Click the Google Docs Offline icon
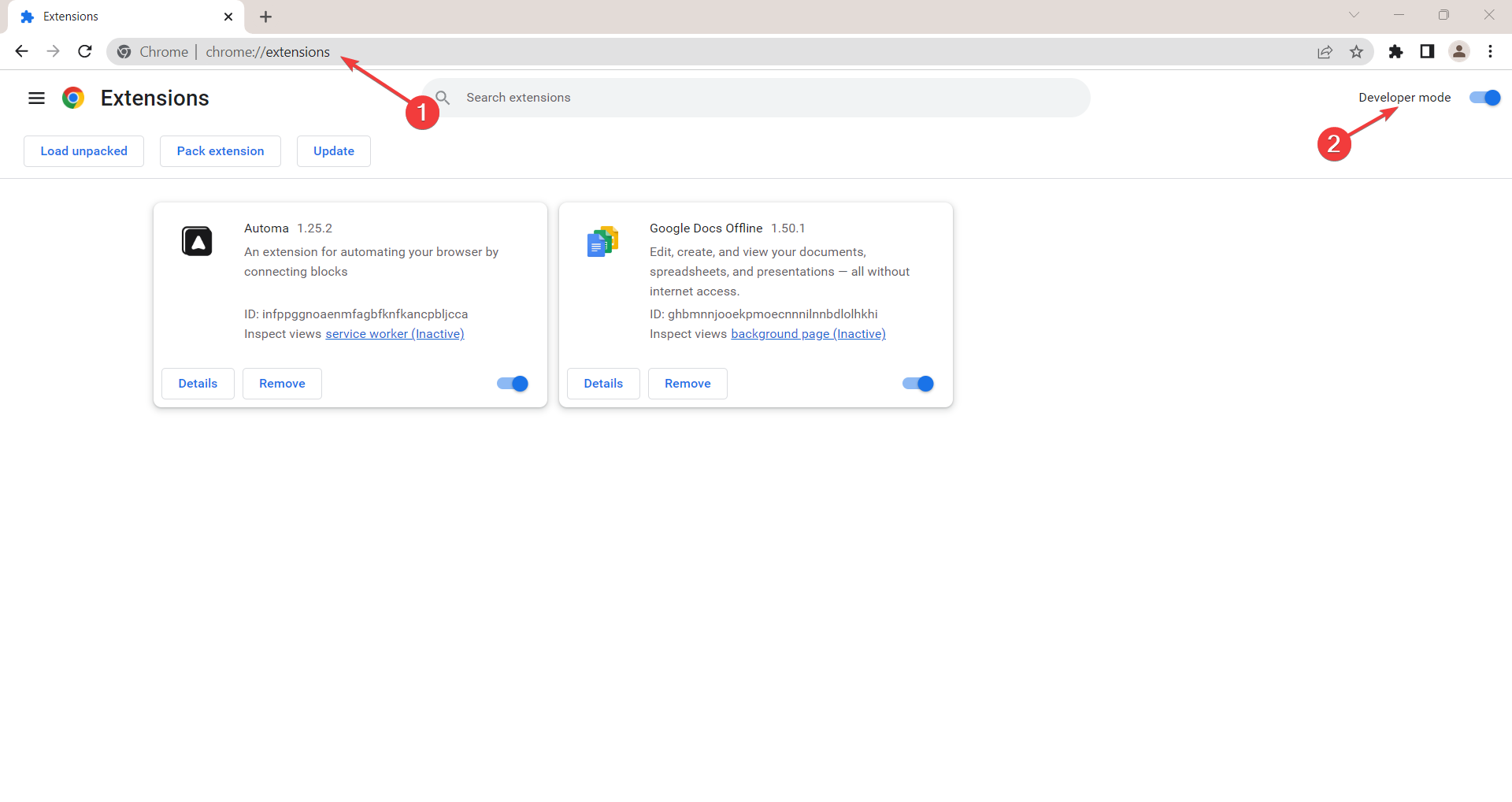This screenshot has width=1512, height=802. [602, 241]
